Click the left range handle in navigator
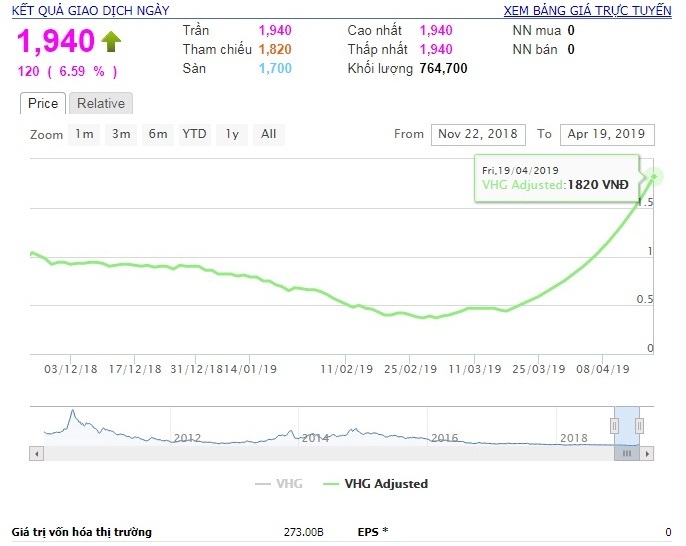This screenshot has height=546, width=686. click(x=614, y=426)
